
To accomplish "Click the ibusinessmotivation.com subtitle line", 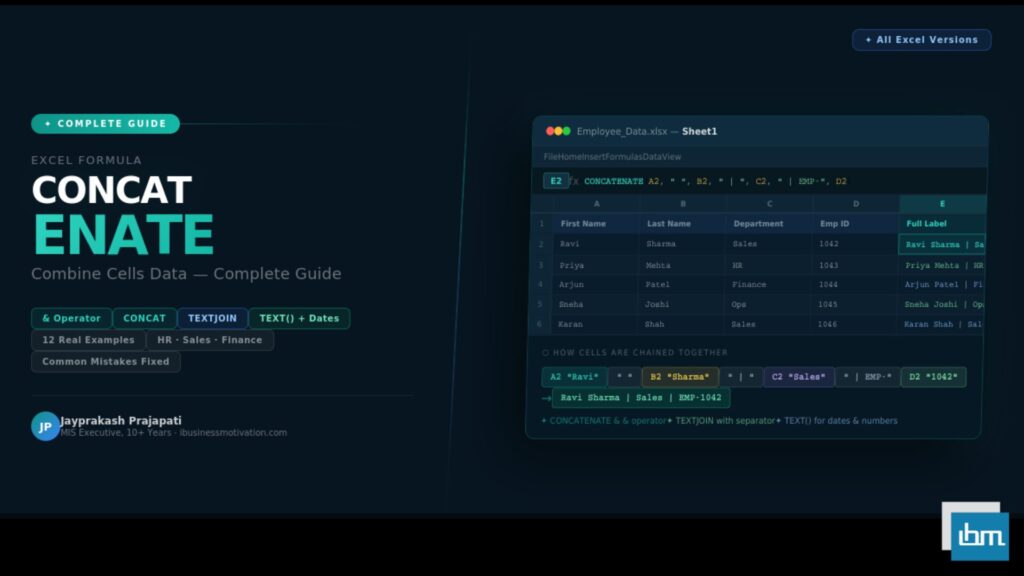I will (x=173, y=432).
